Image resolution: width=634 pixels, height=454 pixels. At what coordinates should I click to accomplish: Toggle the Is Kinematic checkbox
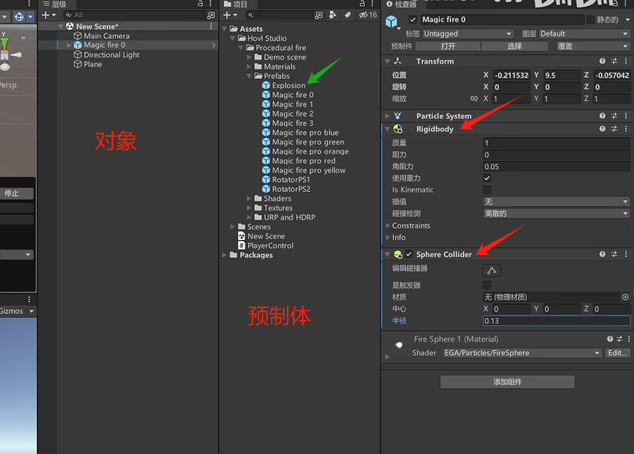pos(487,190)
